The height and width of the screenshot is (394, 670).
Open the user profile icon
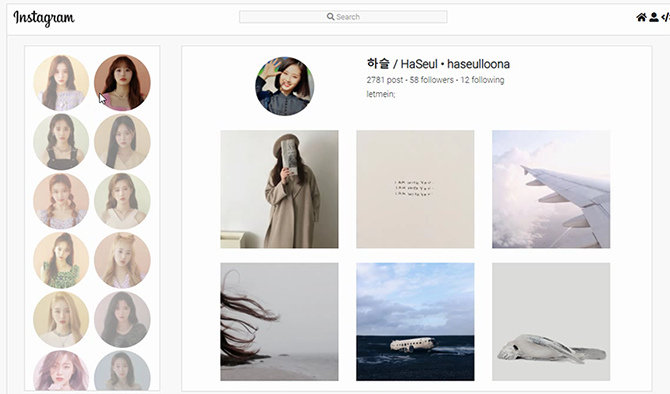click(654, 17)
